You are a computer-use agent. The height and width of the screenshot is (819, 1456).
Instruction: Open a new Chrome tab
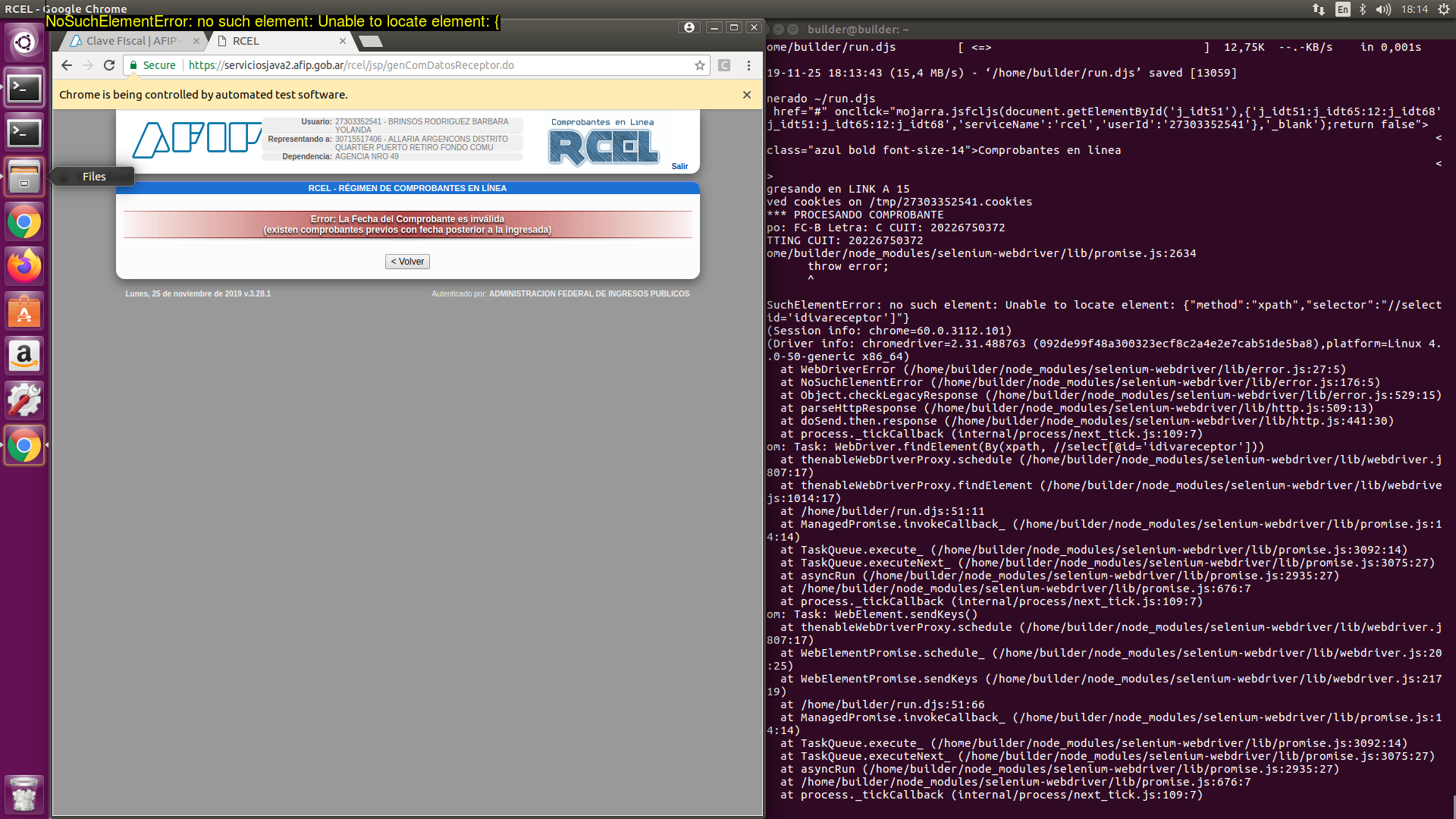point(371,41)
